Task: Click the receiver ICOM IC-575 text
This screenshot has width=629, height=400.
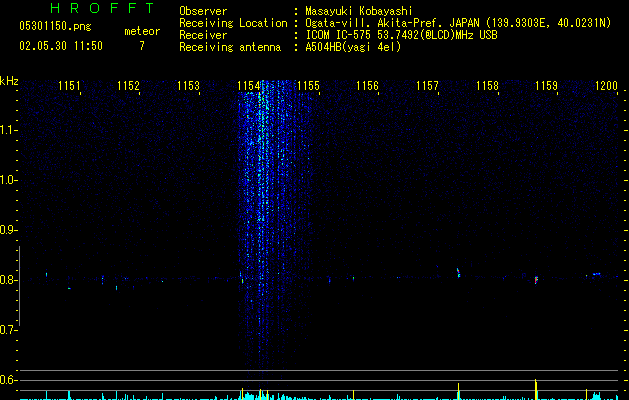Action: pyautogui.click(x=401, y=35)
